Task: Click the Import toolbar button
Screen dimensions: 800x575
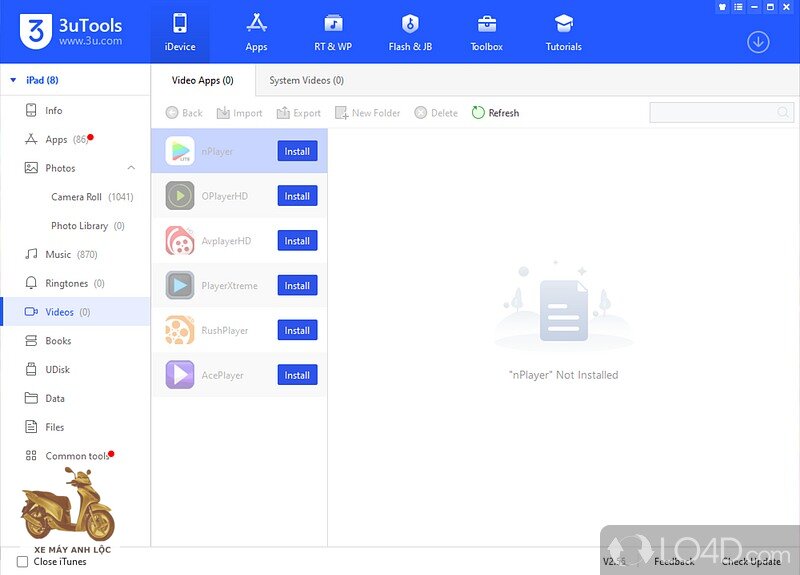Action: coord(239,113)
